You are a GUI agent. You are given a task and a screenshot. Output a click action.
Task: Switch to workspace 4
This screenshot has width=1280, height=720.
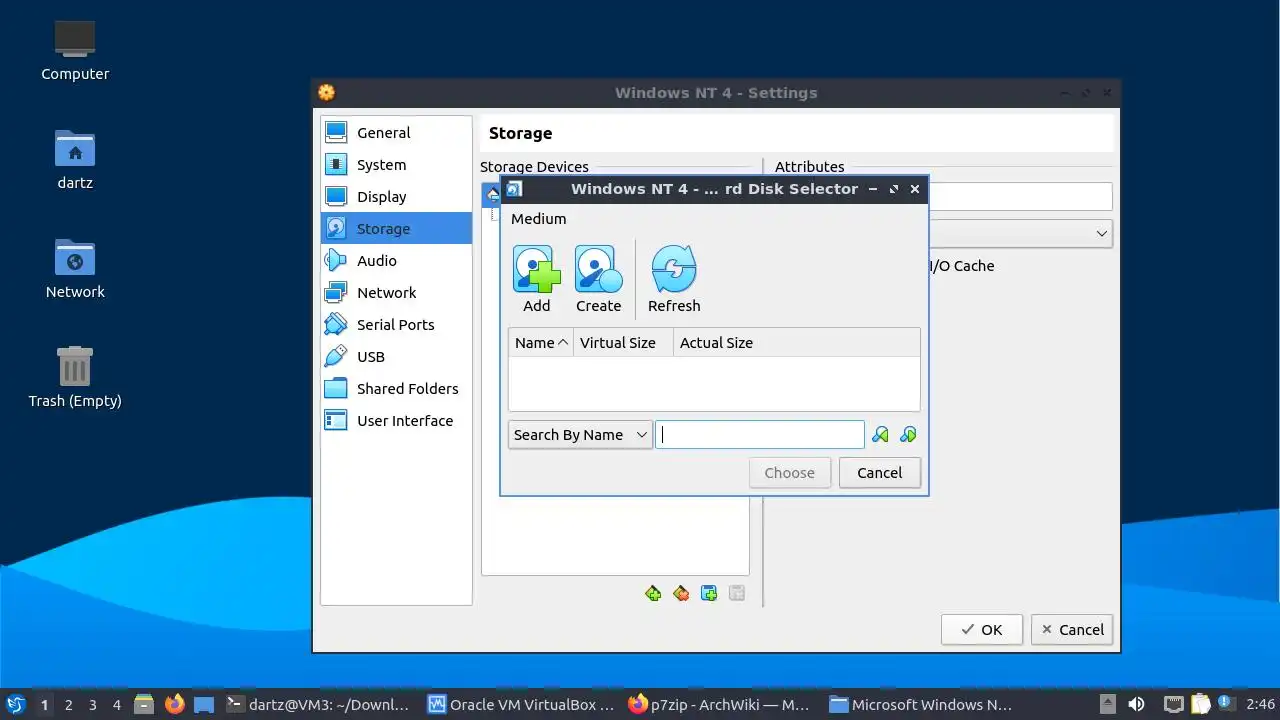click(x=117, y=704)
